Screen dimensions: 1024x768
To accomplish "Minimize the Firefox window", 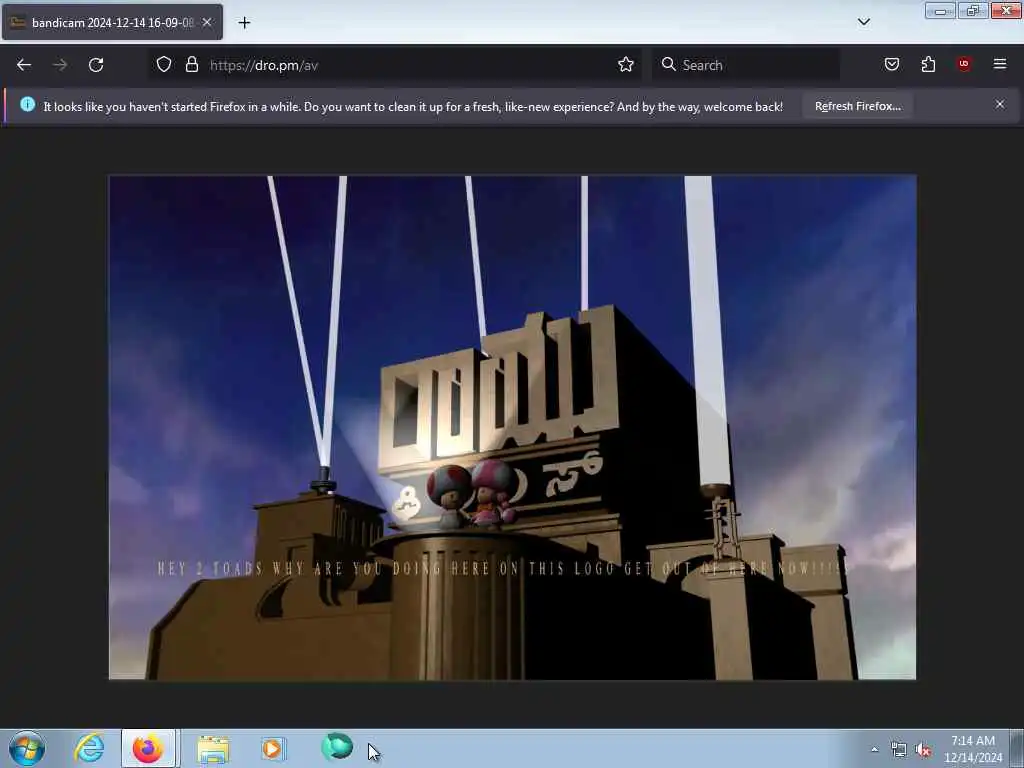I will point(940,10).
